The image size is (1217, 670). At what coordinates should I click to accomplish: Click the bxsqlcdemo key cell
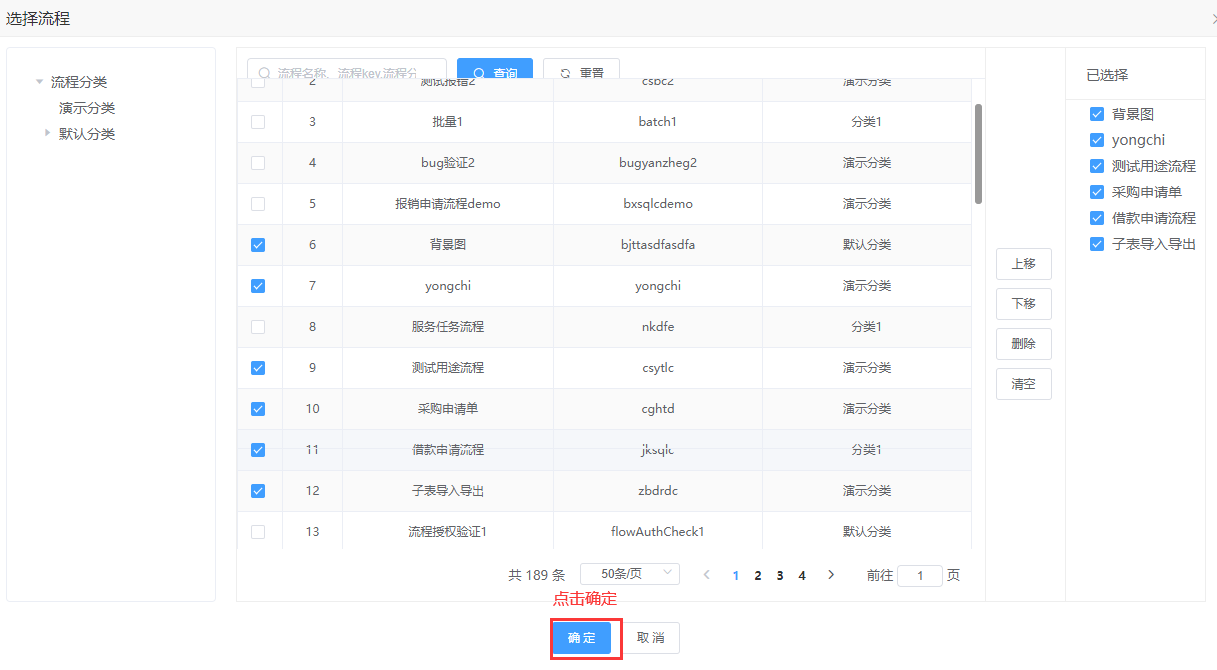pos(658,204)
